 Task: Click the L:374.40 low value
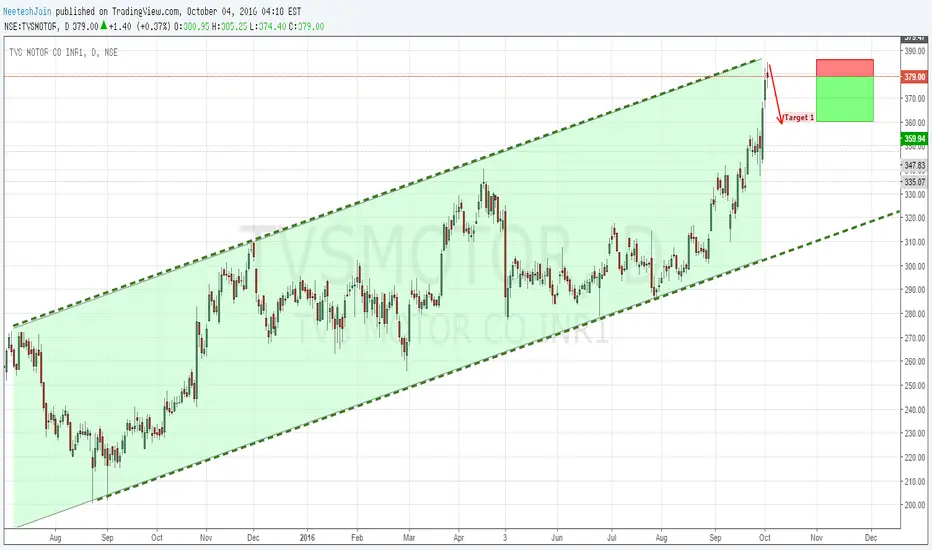[x=267, y=27]
